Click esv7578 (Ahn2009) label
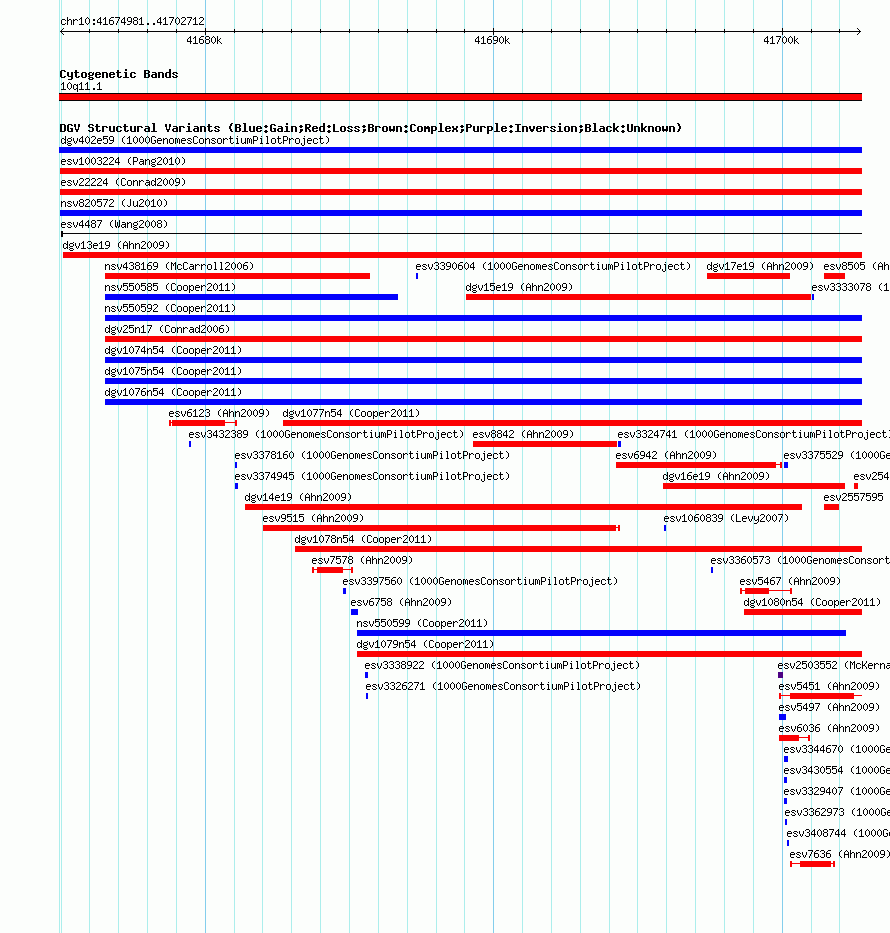890x933 pixels. 362,560
